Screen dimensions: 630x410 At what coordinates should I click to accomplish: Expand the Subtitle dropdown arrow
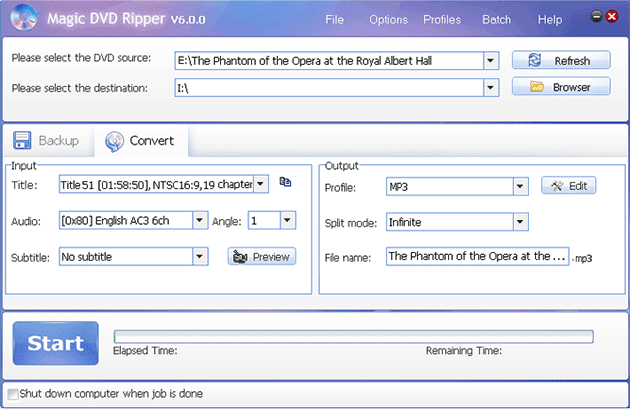[x=200, y=256]
